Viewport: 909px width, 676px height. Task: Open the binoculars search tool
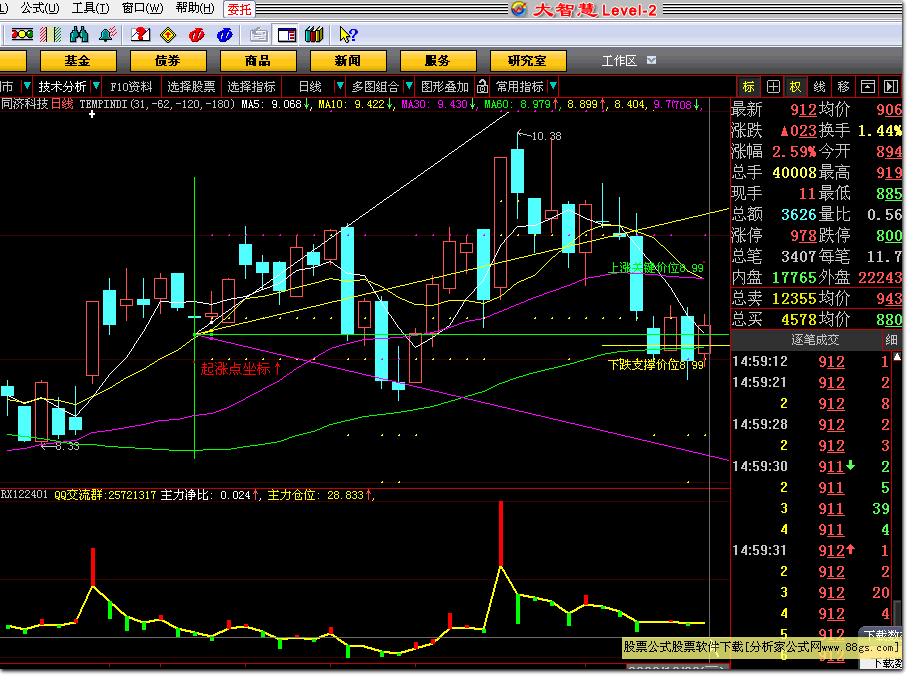(79, 35)
